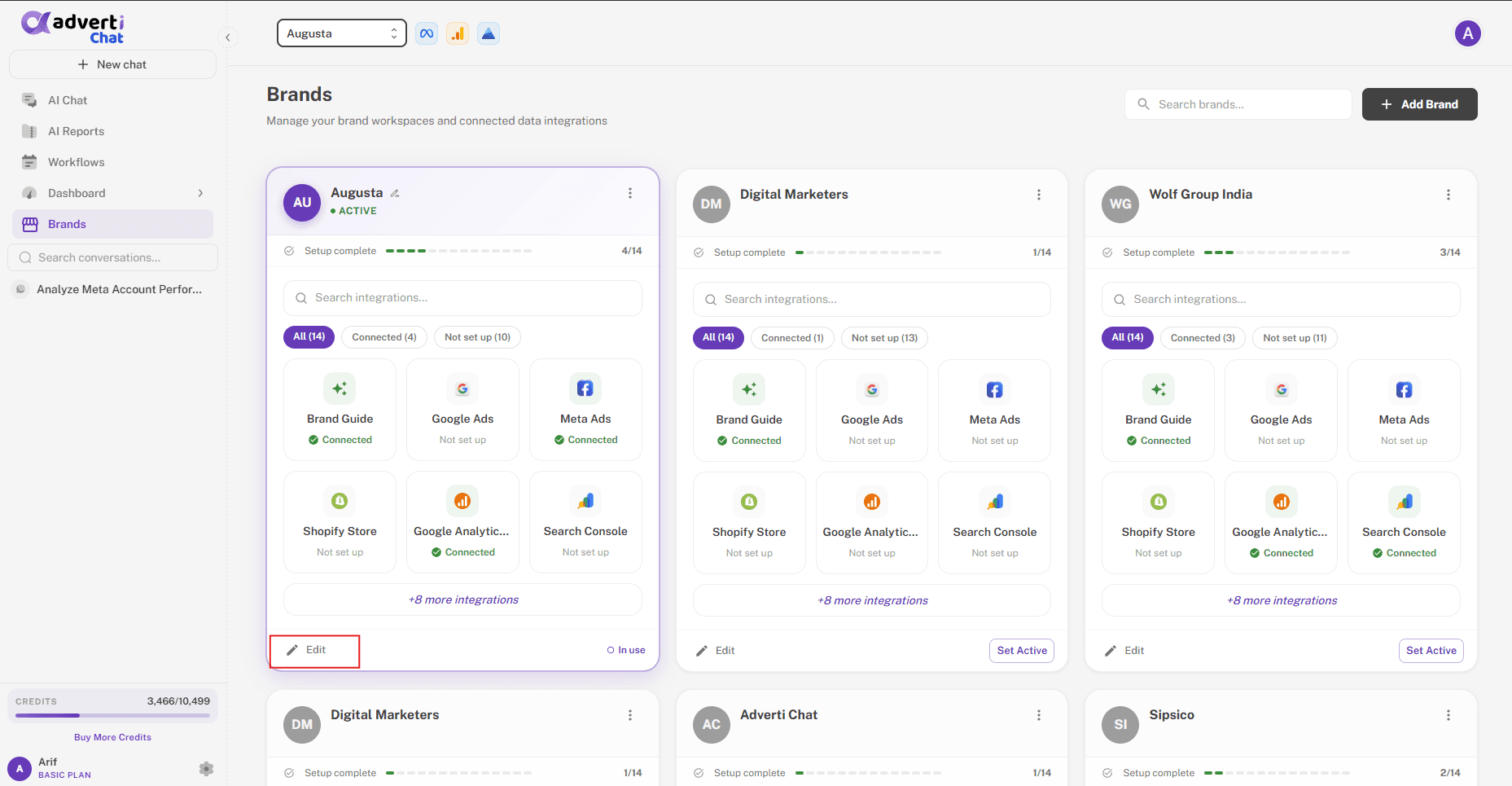1512x786 pixels.
Task: Open the three-dot menu on the Adverti Chat card
Action: [x=1039, y=715]
